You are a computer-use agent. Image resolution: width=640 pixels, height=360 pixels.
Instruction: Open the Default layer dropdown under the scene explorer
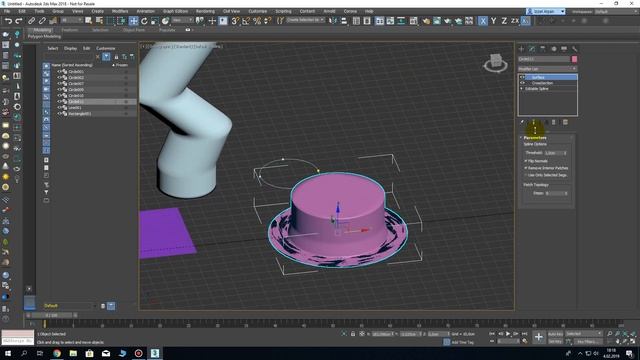(70, 306)
